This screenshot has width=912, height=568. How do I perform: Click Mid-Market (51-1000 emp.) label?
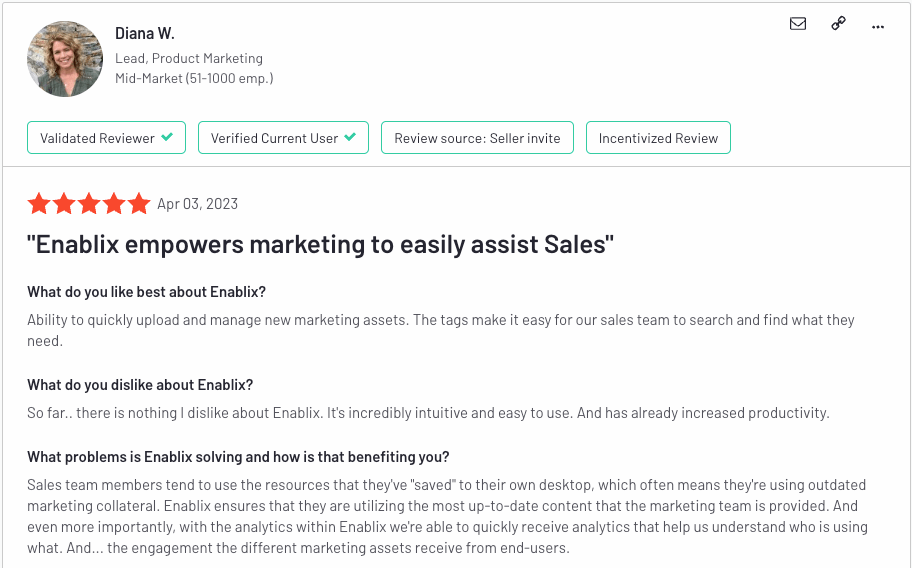pyautogui.click(x=194, y=78)
